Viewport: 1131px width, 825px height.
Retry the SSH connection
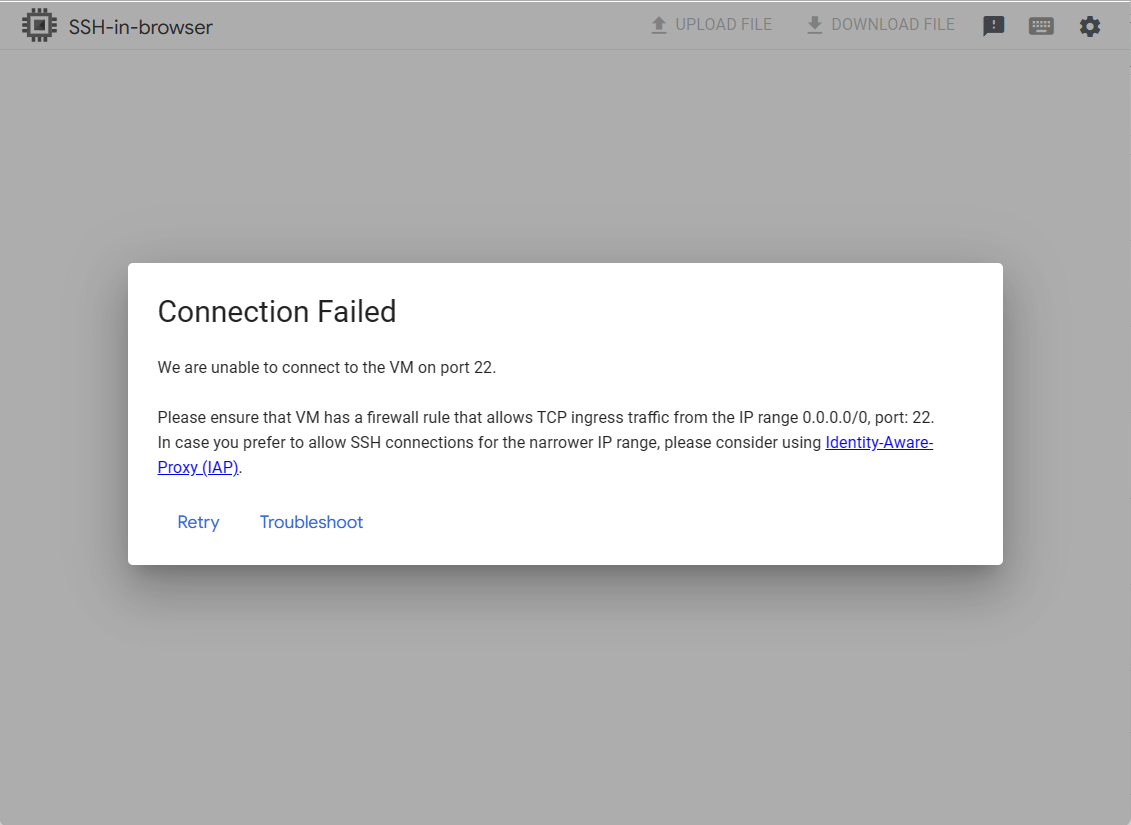(x=198, y=522)
